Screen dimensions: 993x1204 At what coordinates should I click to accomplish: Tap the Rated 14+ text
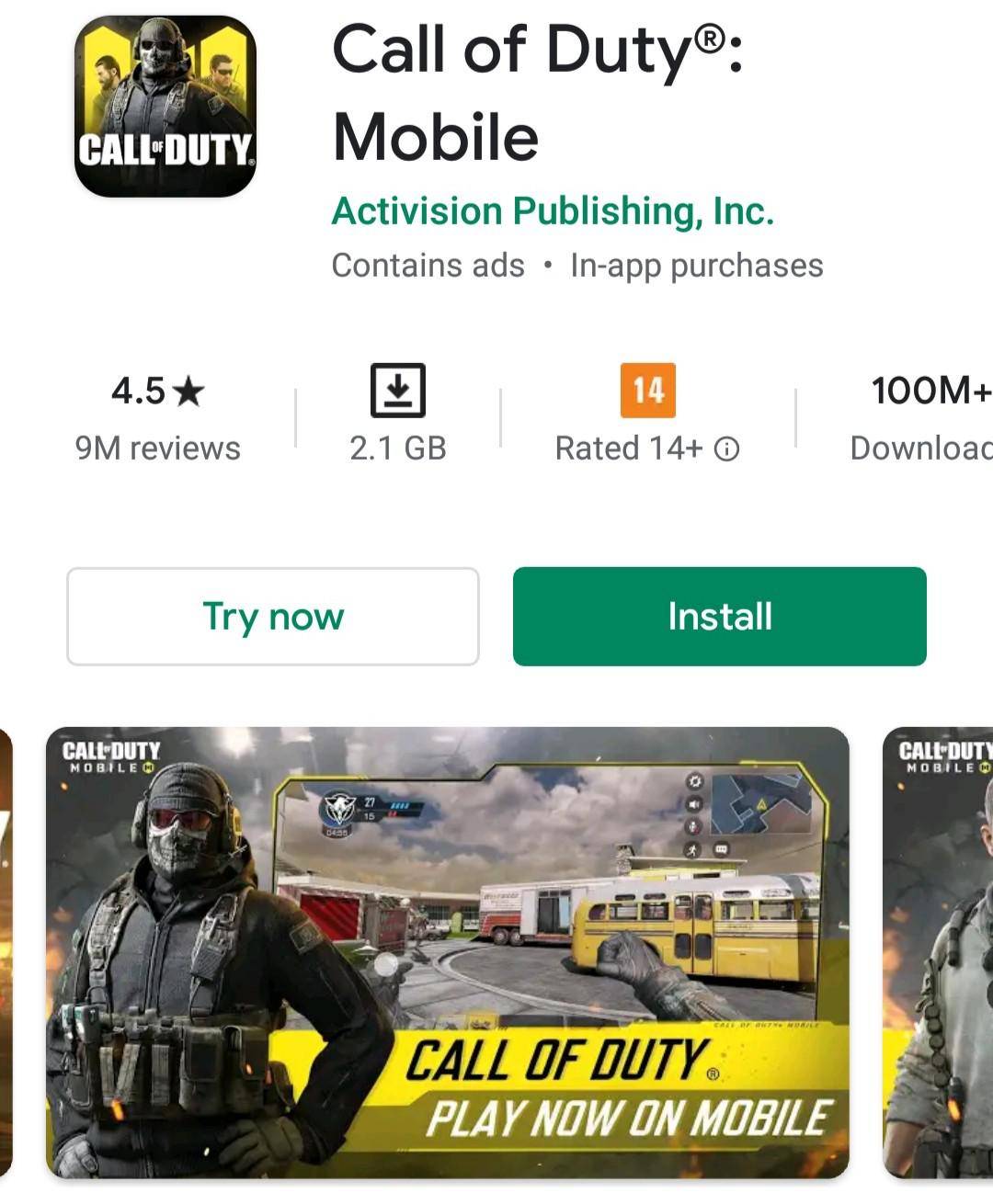(x=629, y=449)
